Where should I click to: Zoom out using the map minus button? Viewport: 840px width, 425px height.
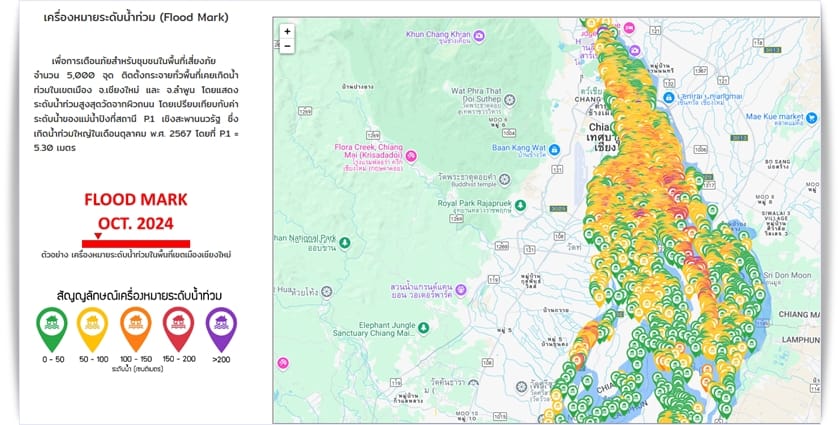coord(287,47)
